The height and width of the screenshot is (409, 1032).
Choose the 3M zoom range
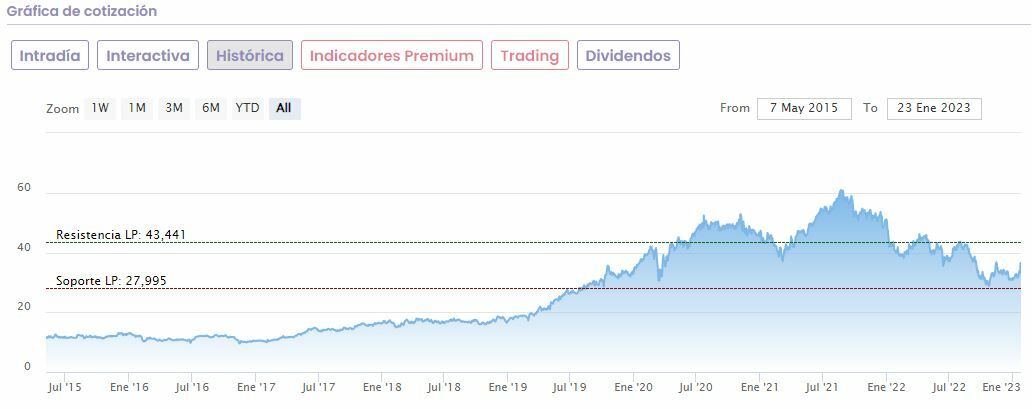click(x=174, y=108)
